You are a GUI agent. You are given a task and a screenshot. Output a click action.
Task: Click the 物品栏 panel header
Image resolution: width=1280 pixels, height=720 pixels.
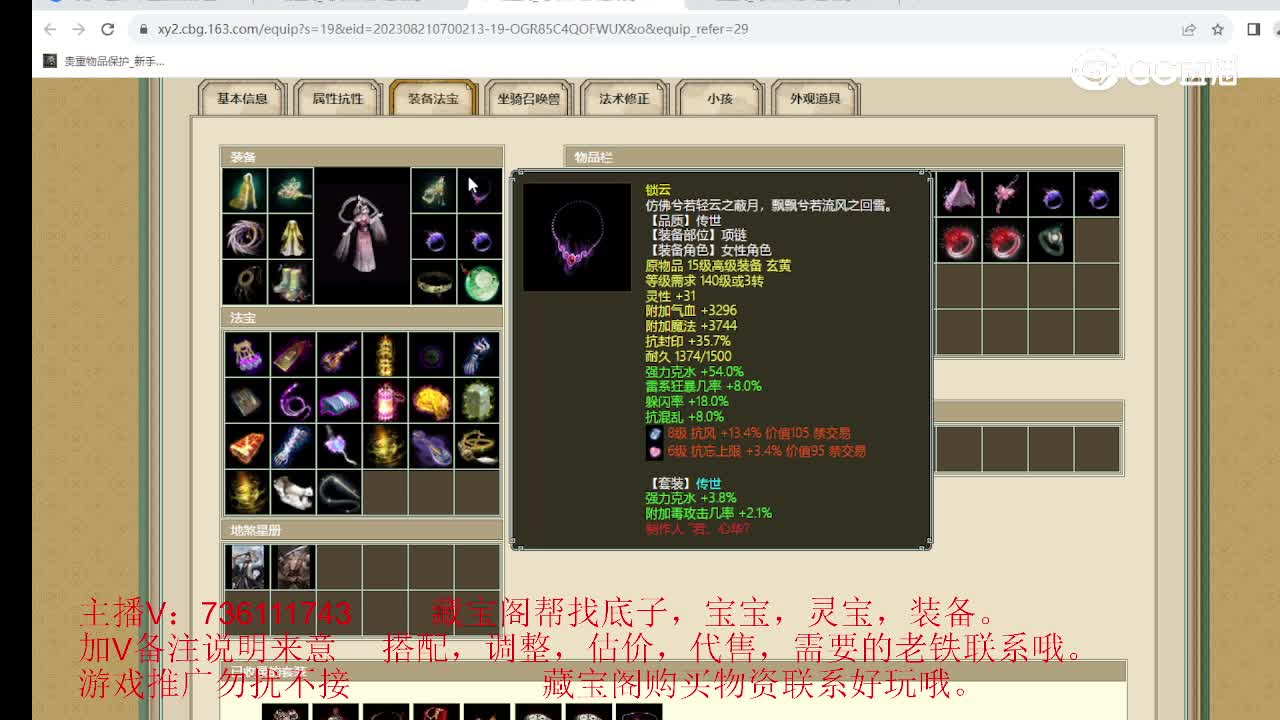coord(844,157)
